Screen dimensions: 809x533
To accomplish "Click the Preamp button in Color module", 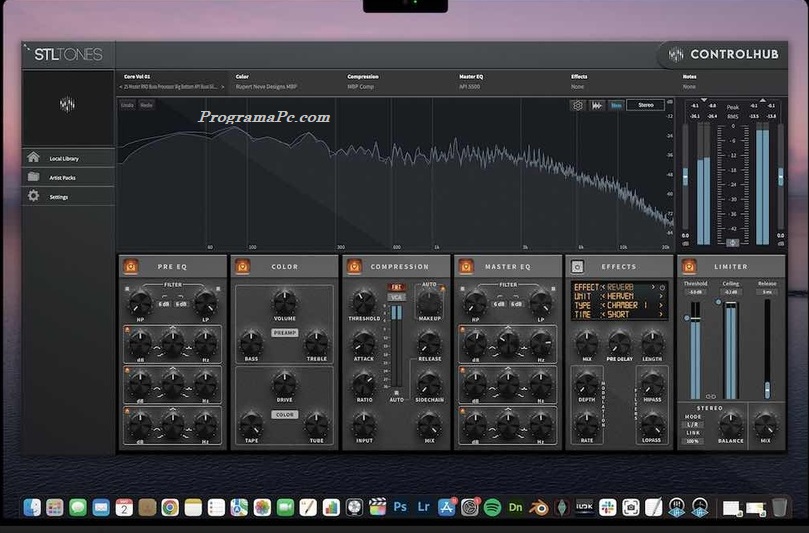I will tap(285, 333).
